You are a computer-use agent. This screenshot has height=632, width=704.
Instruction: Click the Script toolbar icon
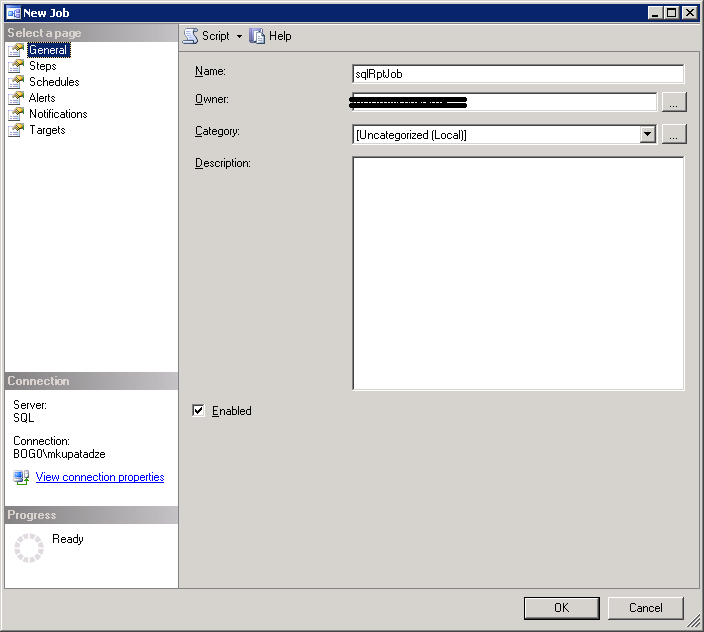190,36
